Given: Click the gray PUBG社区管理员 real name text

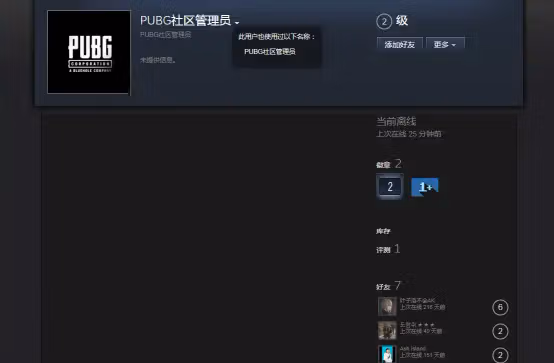Looking at the screenshot, I should tap(166, 35).
